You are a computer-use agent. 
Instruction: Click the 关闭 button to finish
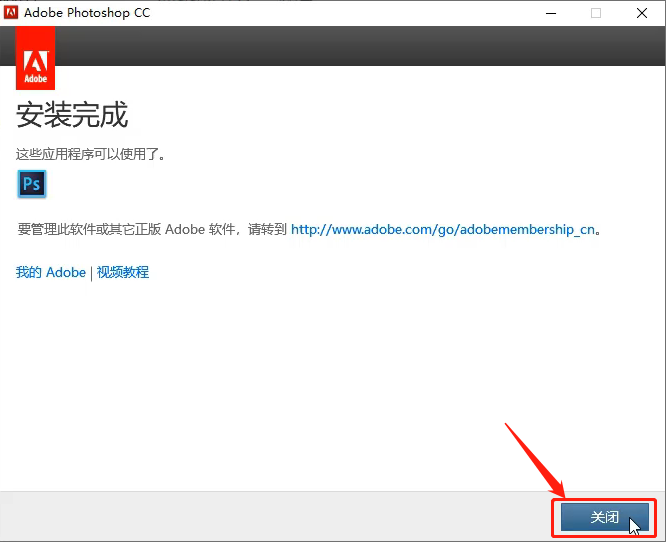[x=604, y=517]
